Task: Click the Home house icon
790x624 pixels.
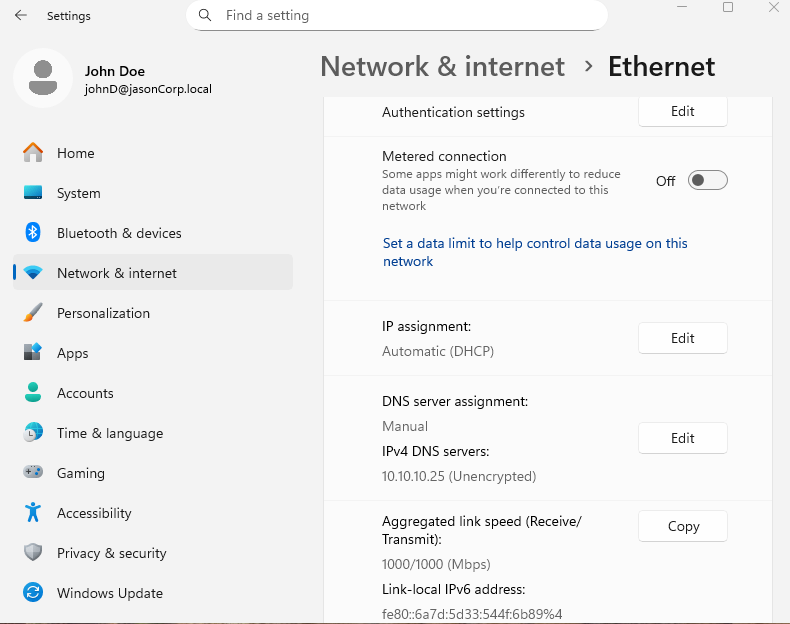Action: (33, 153)
